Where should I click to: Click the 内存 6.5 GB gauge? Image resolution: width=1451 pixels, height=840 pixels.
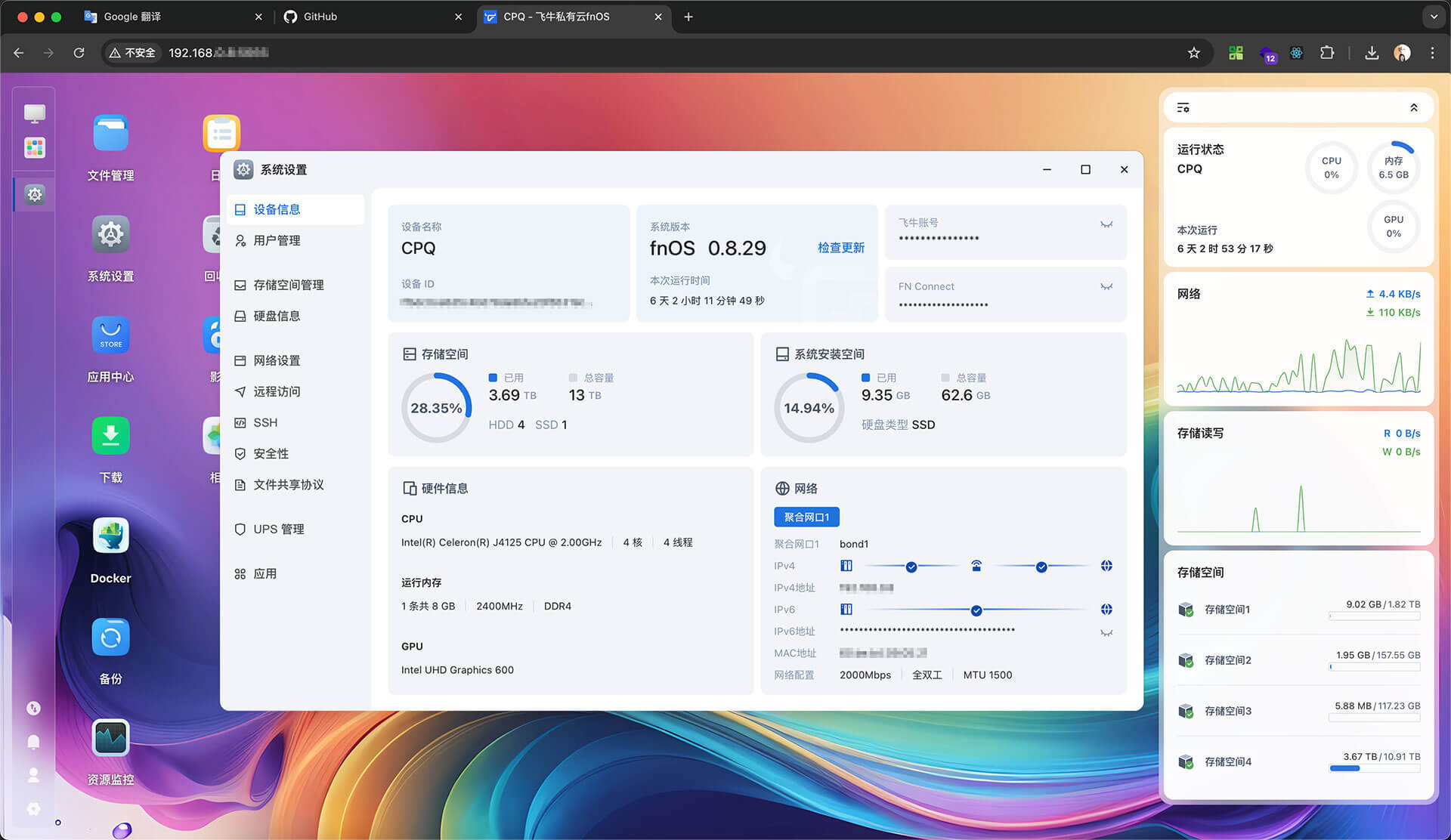pos(1394,168)
